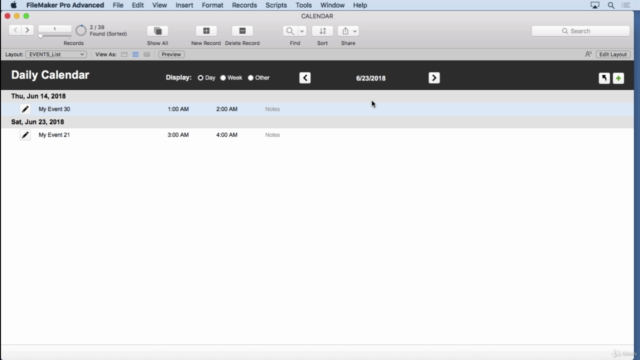
Task: Open the Sort records dialog
Action: click(x=322, y=31)
